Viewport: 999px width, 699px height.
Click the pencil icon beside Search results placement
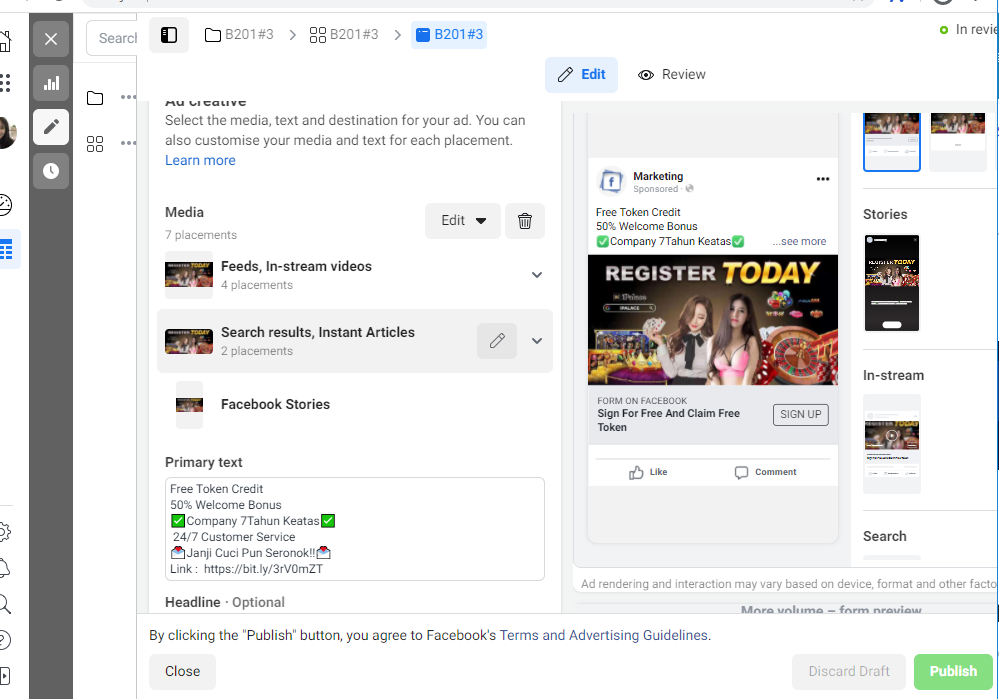coord(497,341)
